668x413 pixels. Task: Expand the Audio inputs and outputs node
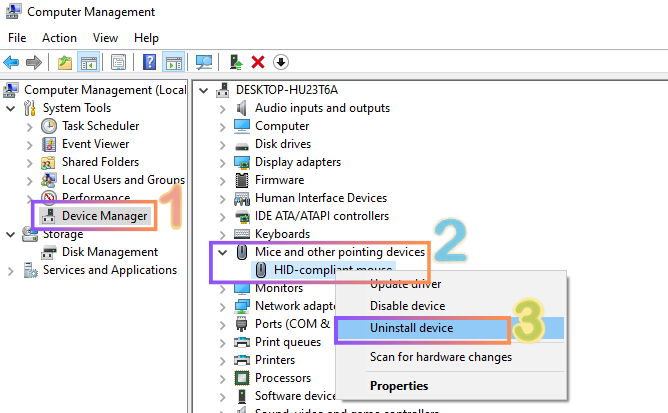click(223, 108)
